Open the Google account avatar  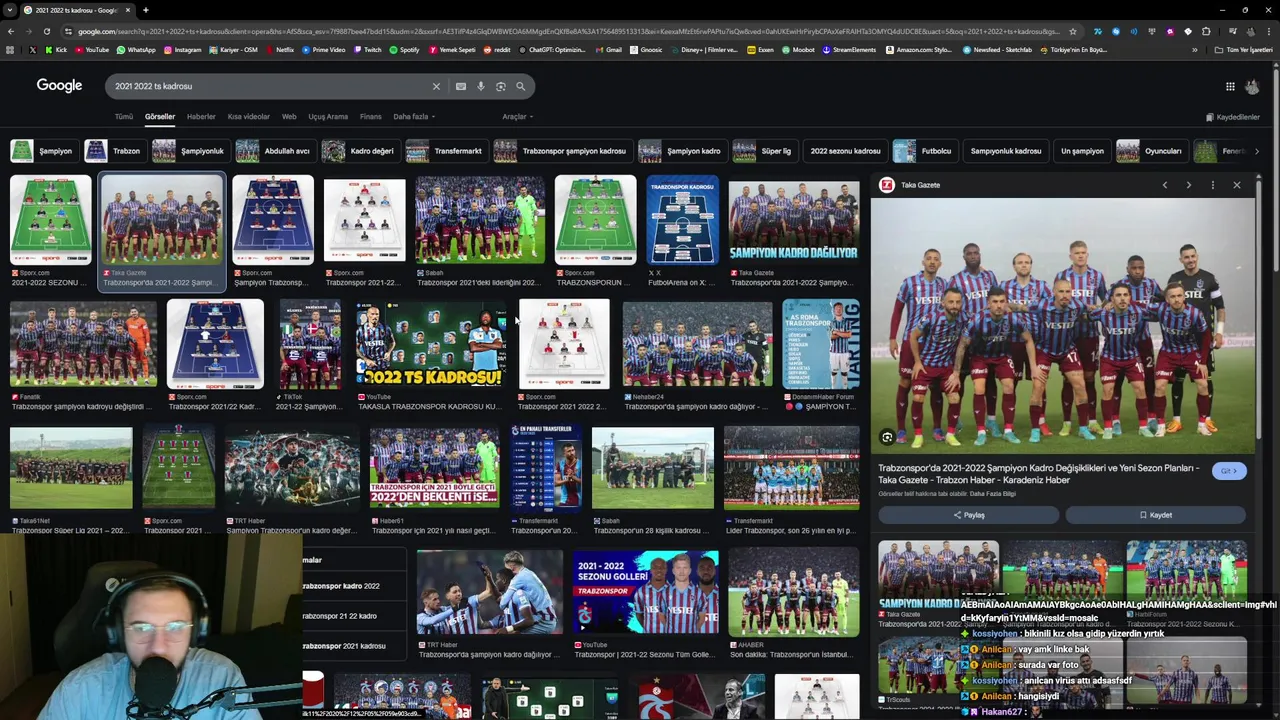coord(1252,86)
